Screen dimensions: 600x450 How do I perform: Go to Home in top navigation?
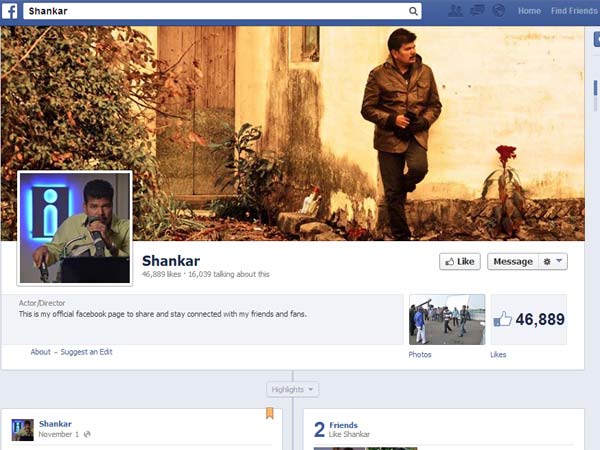[529, 11]
